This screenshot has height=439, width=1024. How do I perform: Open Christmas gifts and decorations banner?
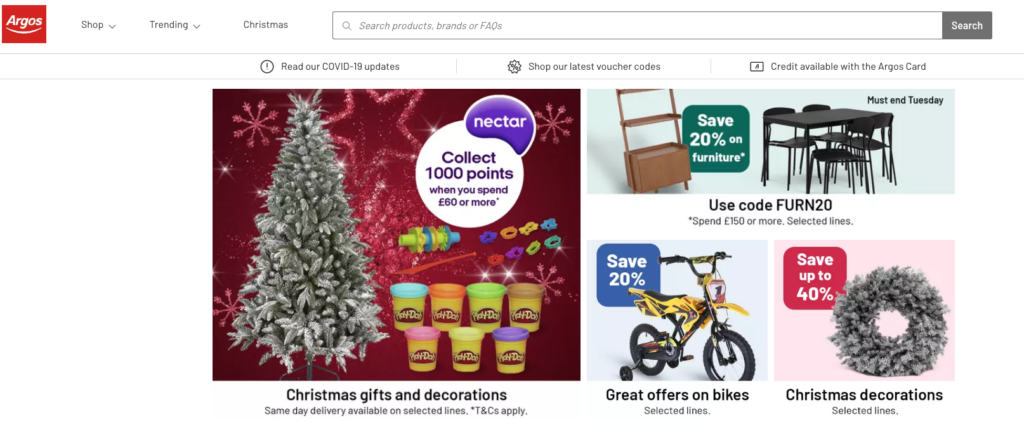[396, 254]
